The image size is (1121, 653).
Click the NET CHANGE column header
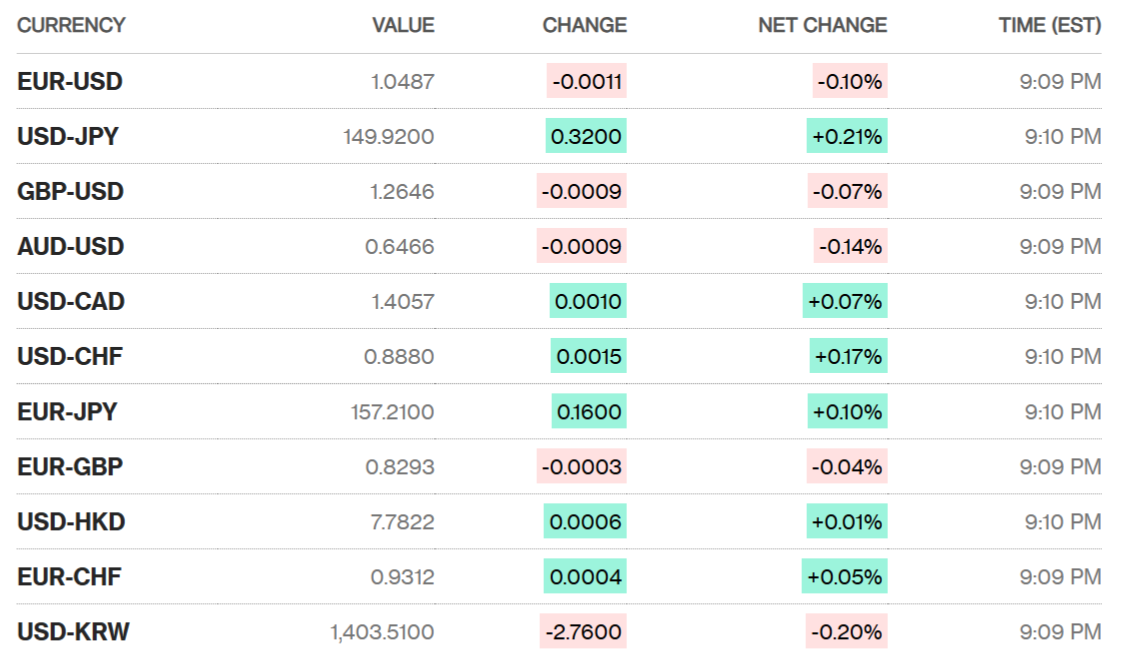click(822, 26)
